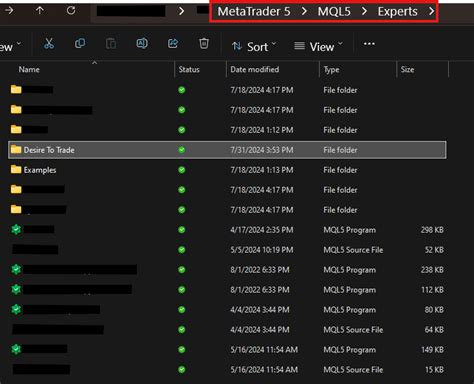Click the 80 KB size cell
This screenshot has width=474, height=384.
tap(434, 310)
